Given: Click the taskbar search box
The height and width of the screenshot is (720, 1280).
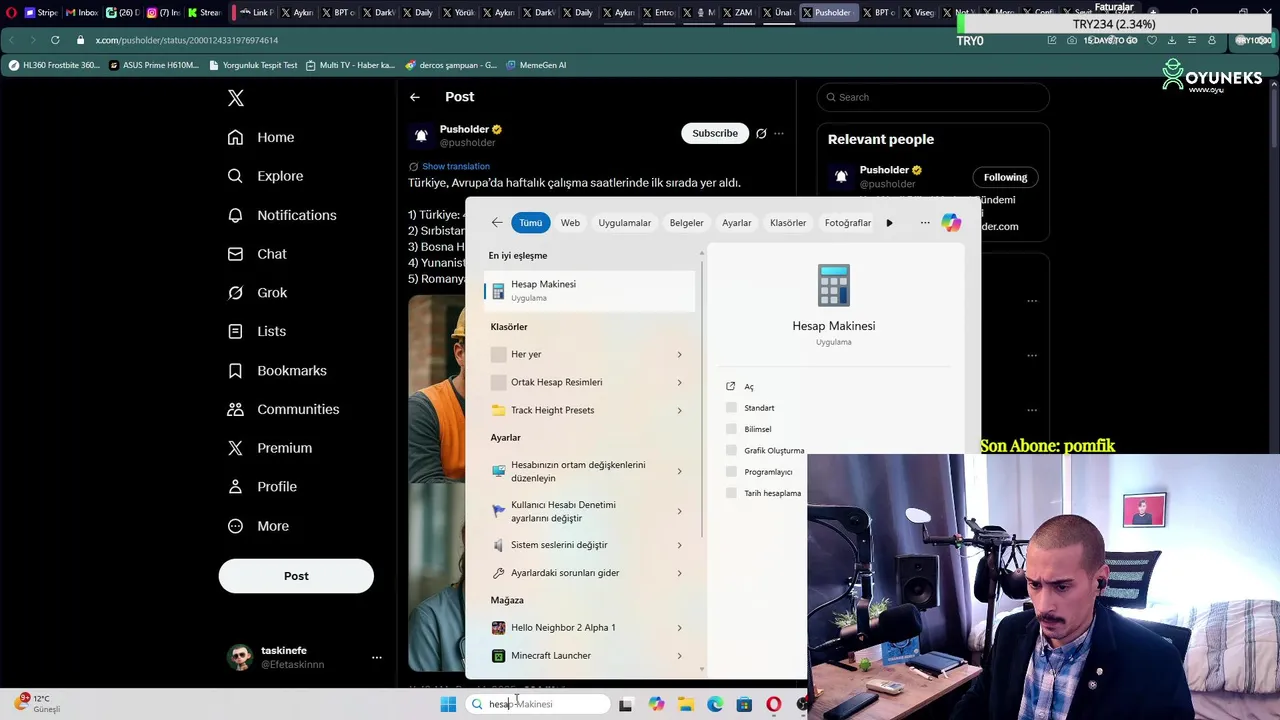Looking at the screenshot, I should point(537,704).
